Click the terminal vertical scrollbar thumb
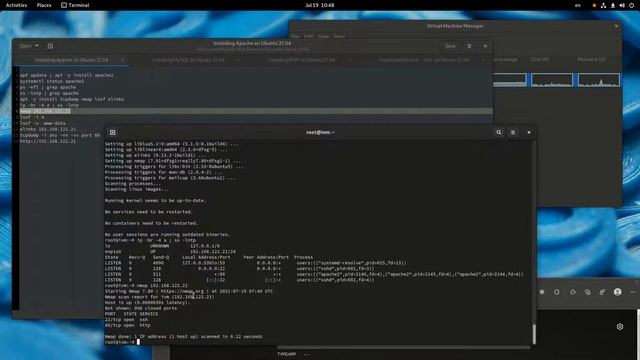 (x=533, y=334)
